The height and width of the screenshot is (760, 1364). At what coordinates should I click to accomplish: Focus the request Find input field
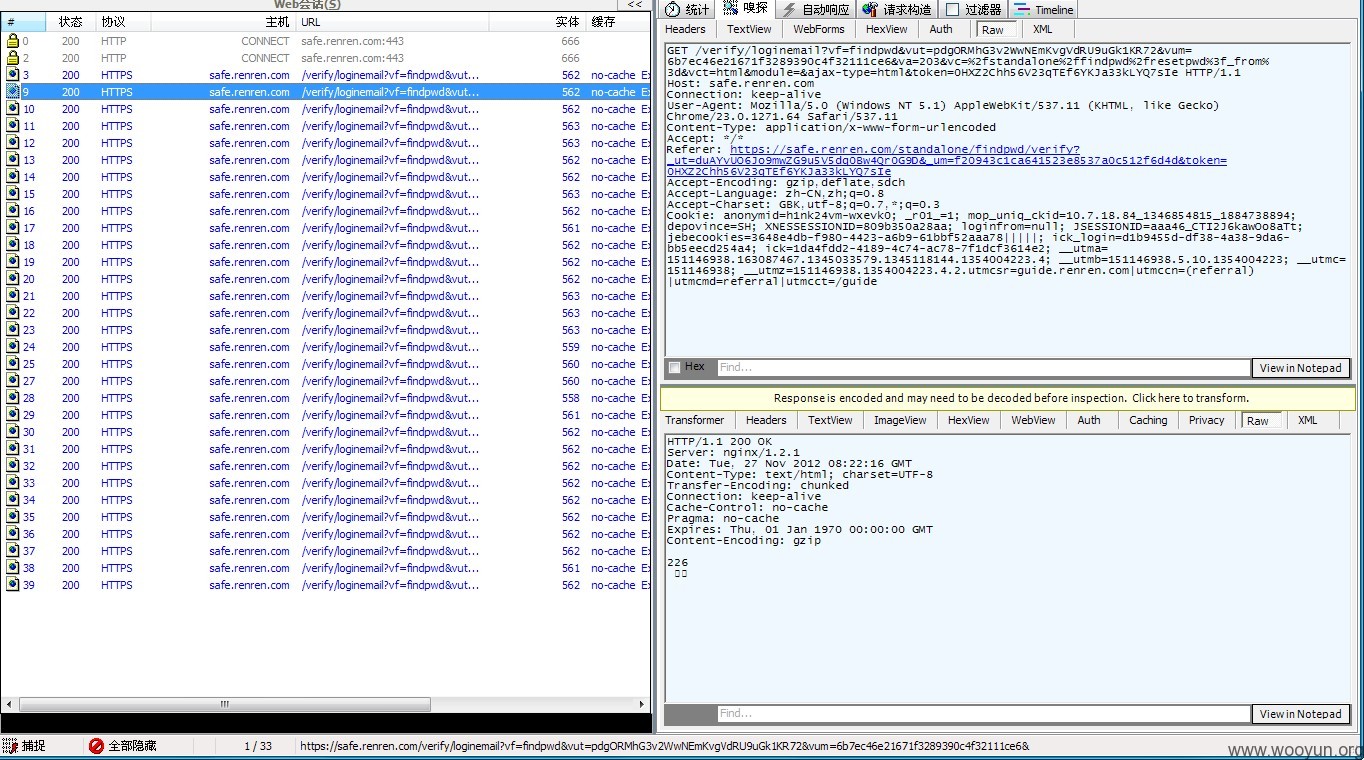pos(983,368)
